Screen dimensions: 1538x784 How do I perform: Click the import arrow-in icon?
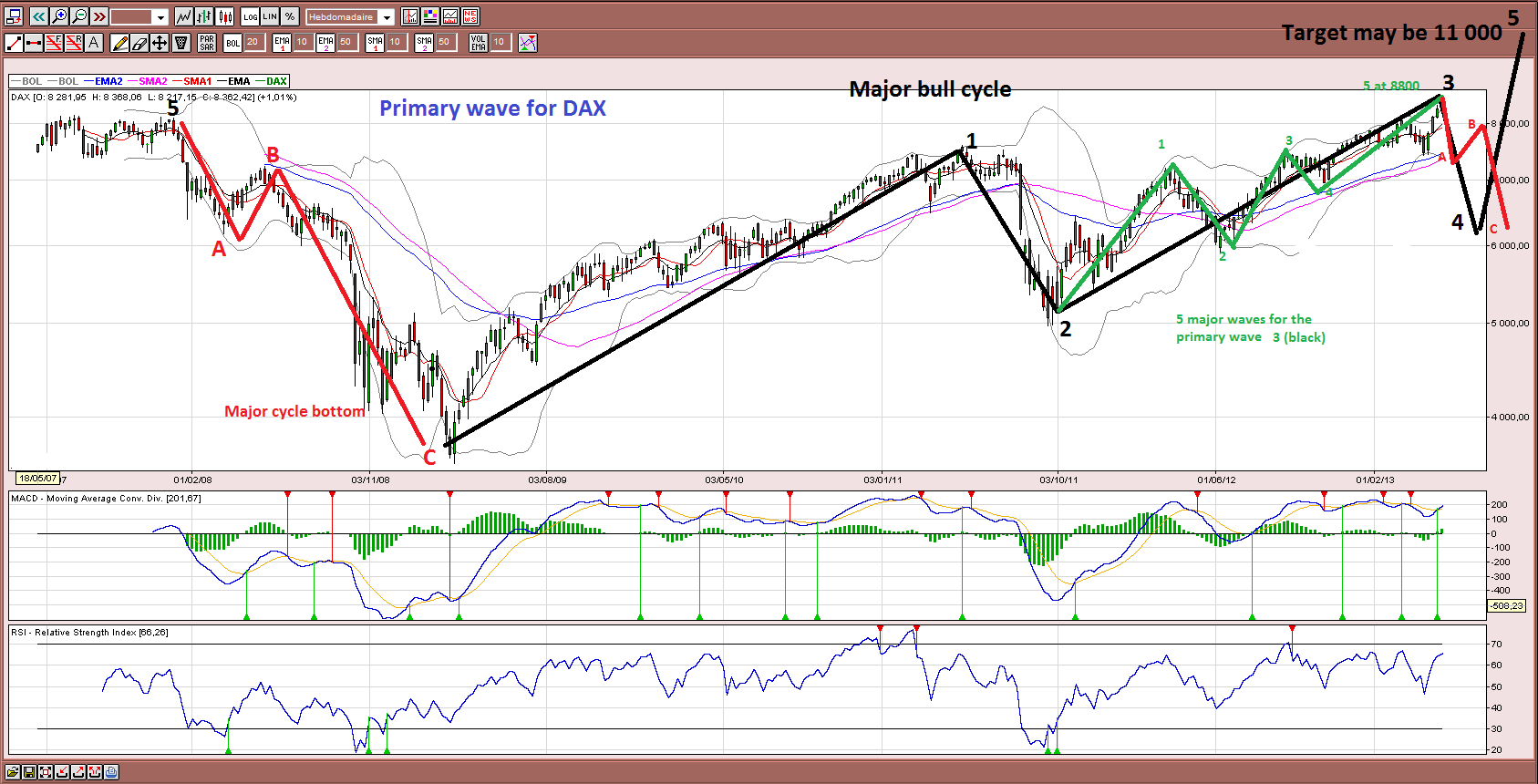point(62,772)
